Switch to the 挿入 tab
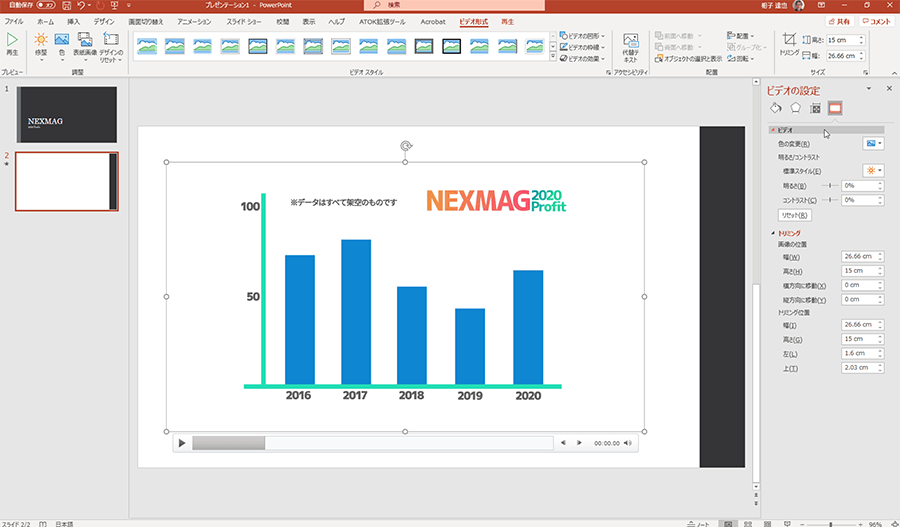The image size is (900, 527). tap(73, 22)
